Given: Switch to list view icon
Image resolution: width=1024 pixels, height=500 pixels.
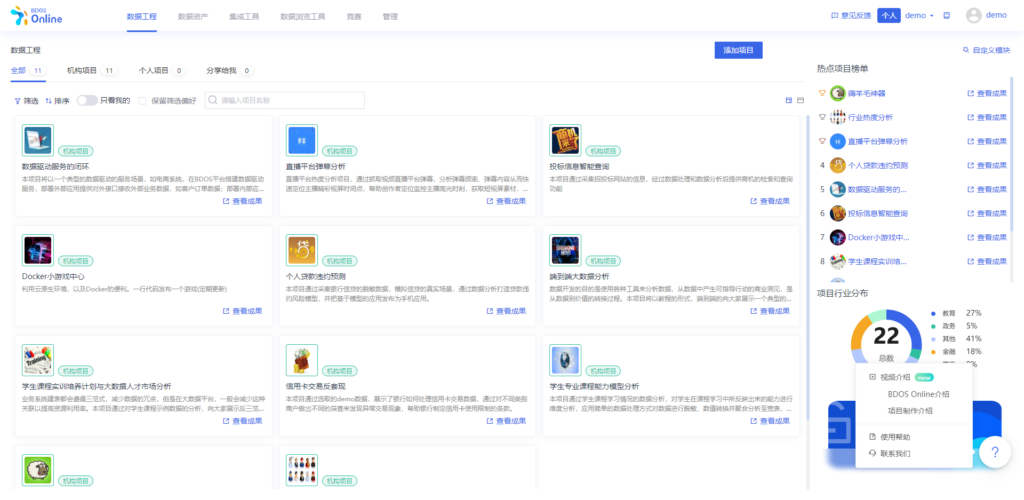Looking at the screenshot, I should click(x=801, y=101).
